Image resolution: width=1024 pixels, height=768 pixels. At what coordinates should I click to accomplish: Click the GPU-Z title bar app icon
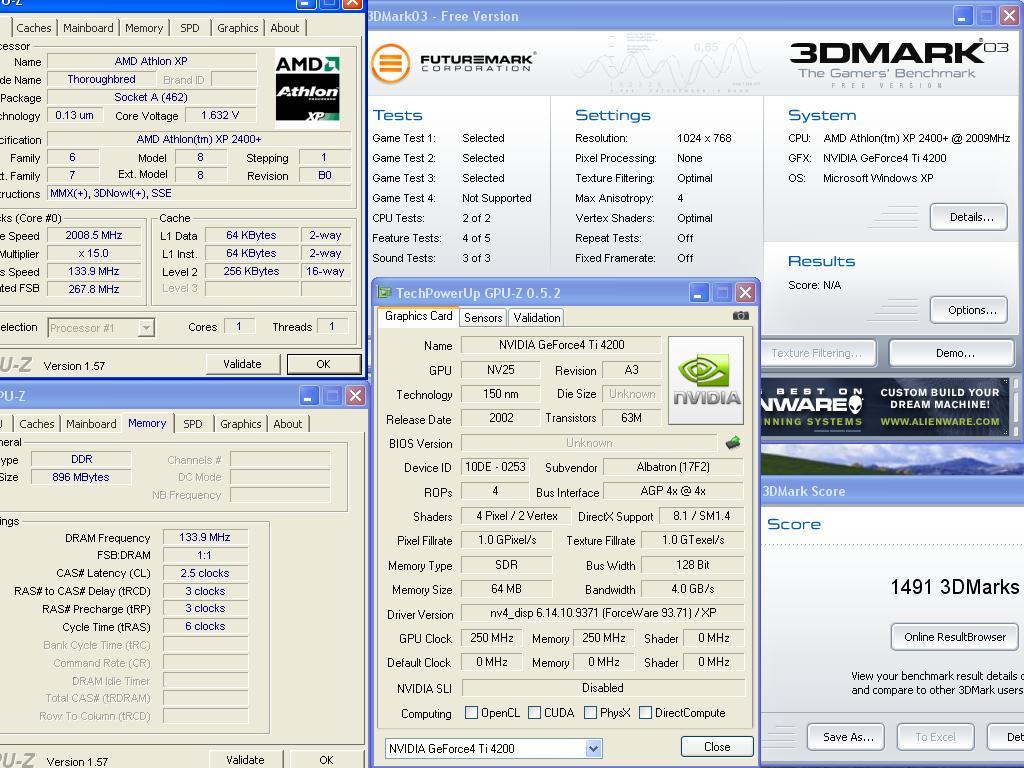pyautogui.click(x=384, y=293)
